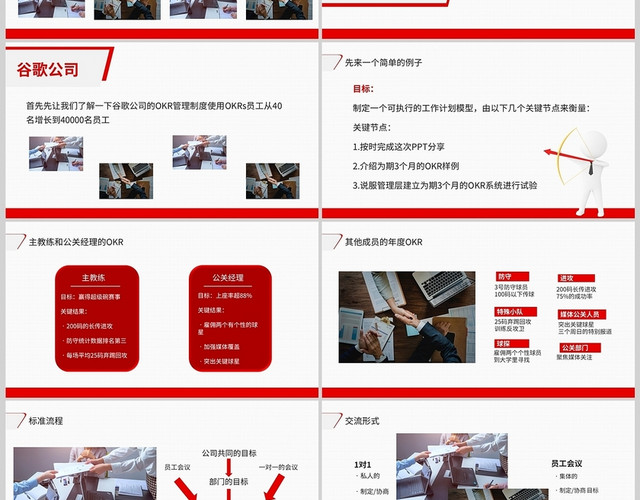Select line 3.说服管理层建立为期3个月的OKR系统进行试验

tap(445, 185)
